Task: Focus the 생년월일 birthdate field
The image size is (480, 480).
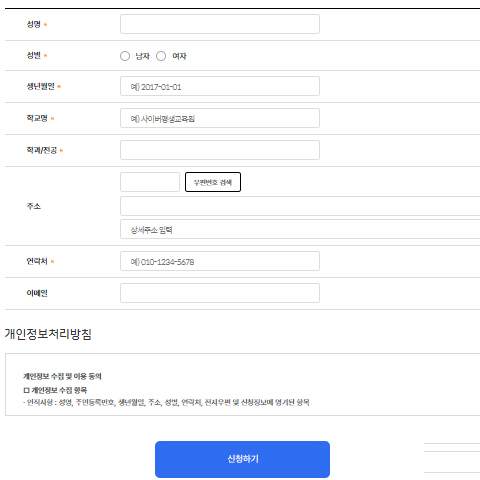Action: coord(220,86)
